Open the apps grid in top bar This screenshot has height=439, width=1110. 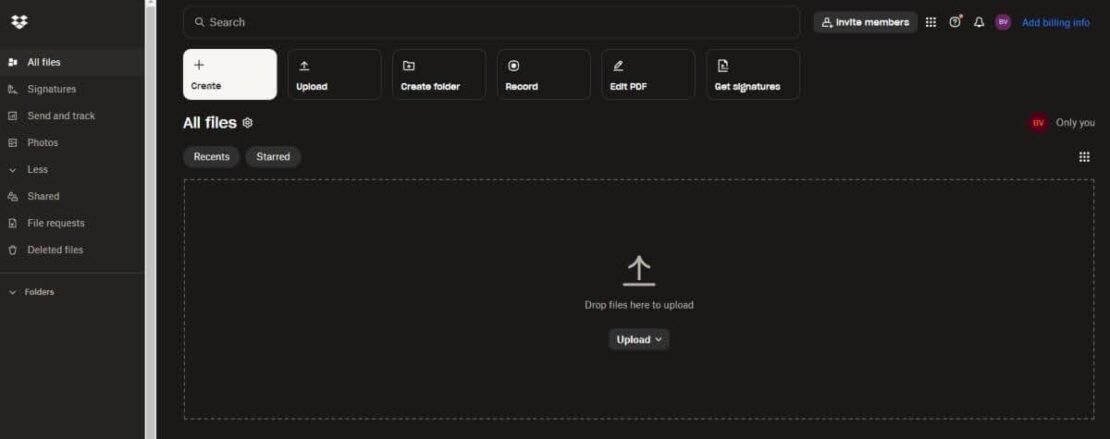[x=931, y=23]
